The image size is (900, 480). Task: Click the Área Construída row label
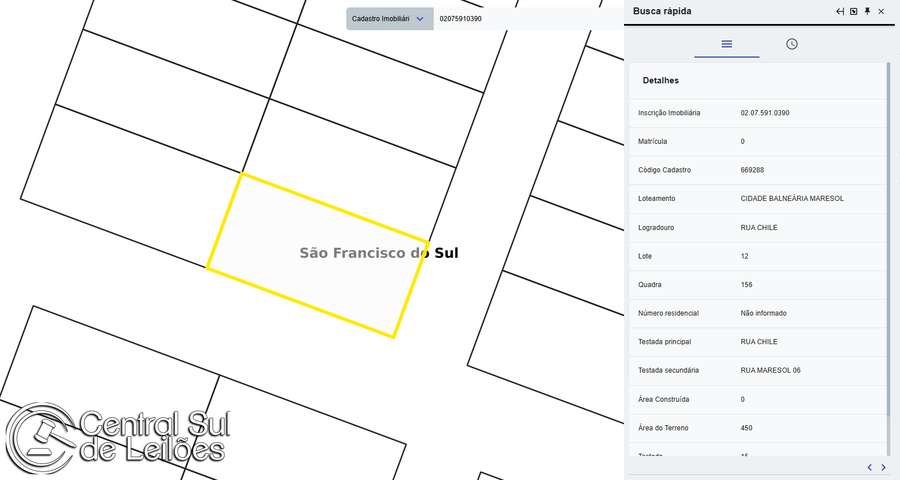[664, 400]
